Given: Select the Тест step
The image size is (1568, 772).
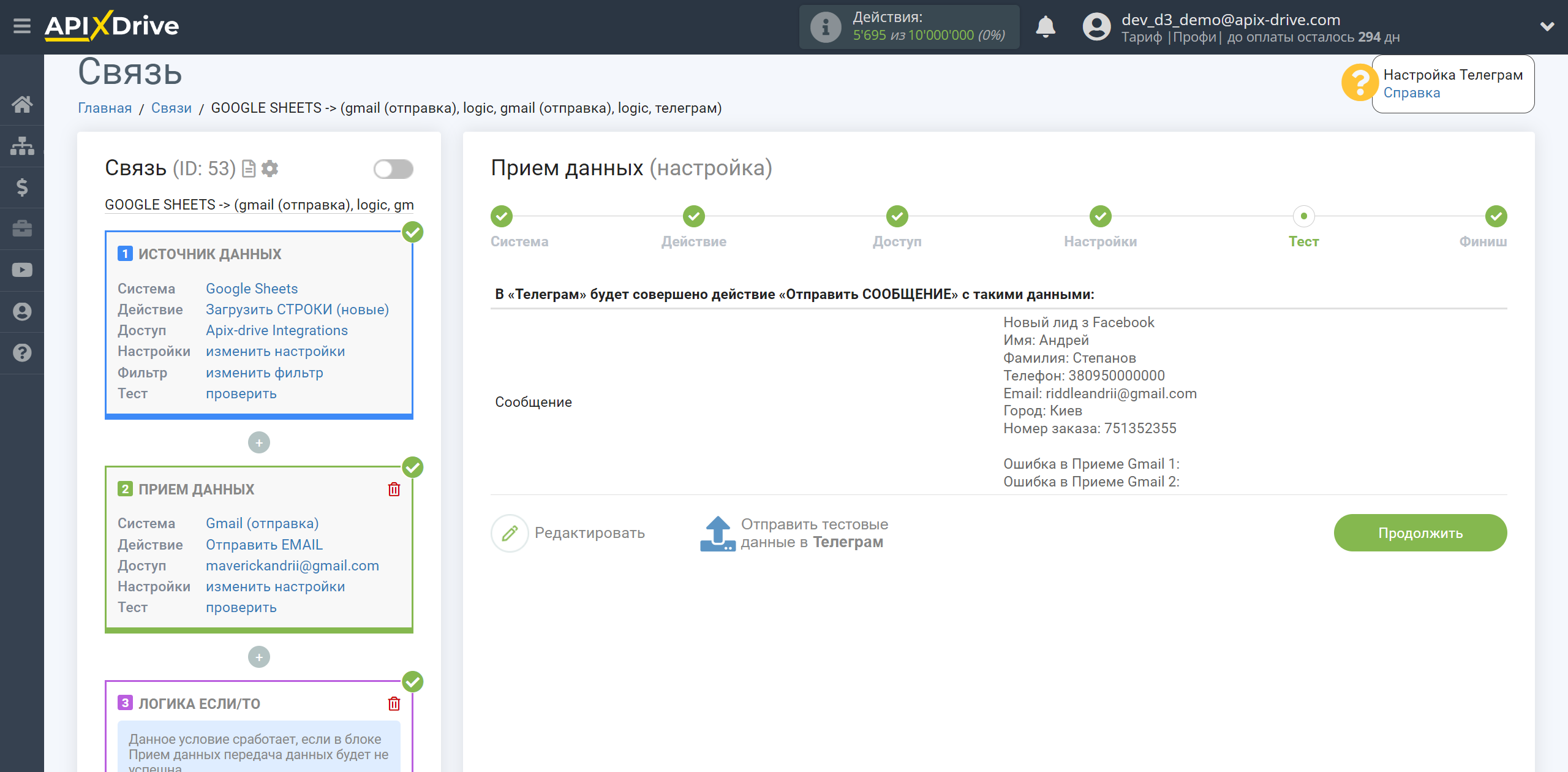Looking at the screenshot, I should point(1304,216).
